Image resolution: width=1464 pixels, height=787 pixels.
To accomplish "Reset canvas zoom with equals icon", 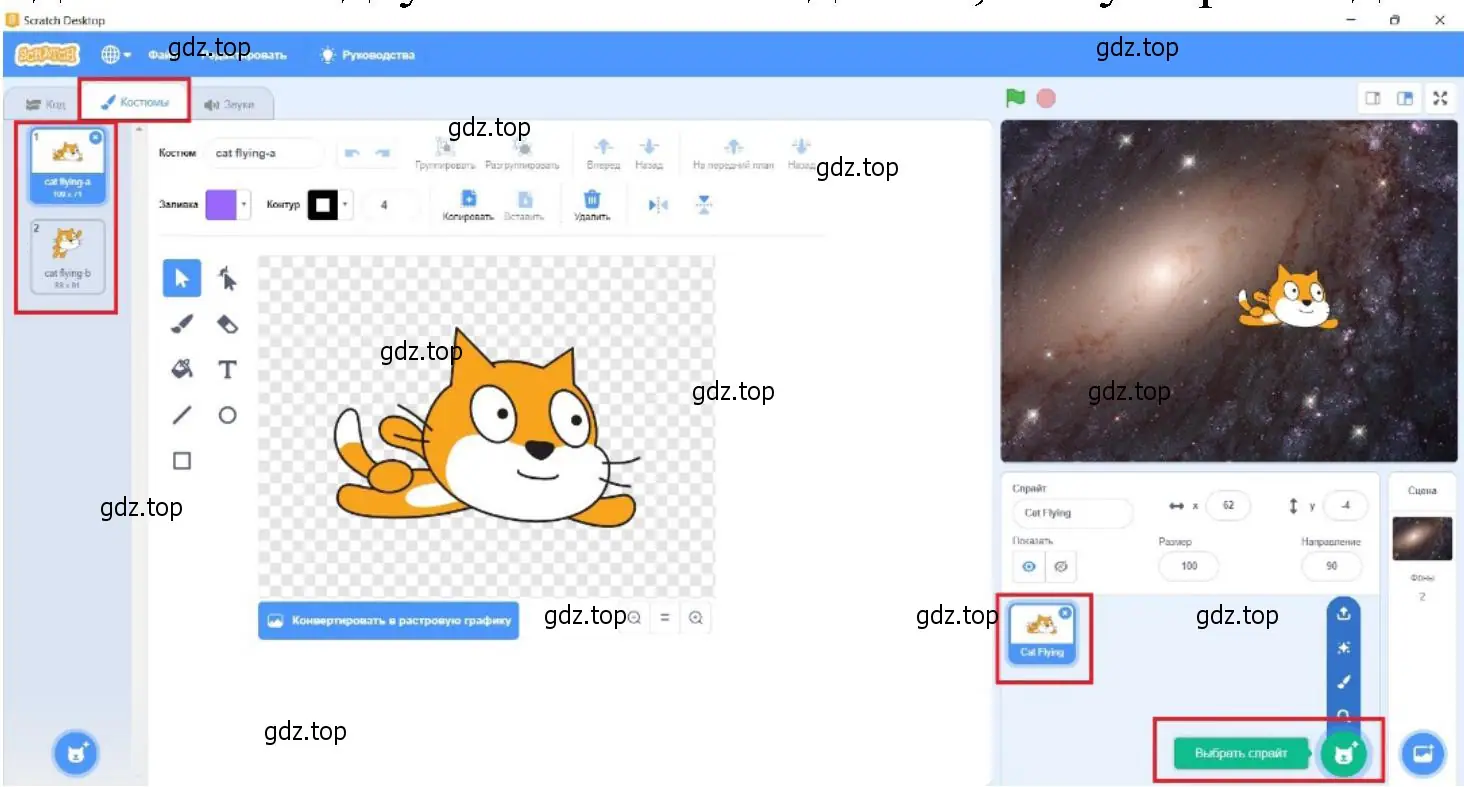I will coord(664,618).
